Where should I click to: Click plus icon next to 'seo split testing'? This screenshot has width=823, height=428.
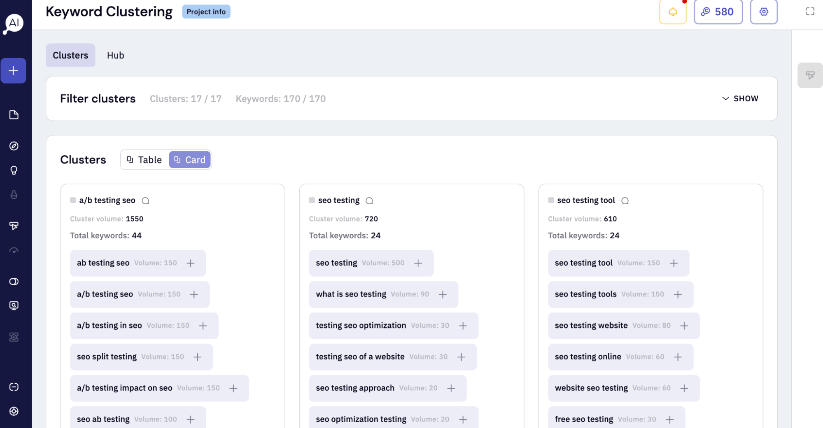197,357
